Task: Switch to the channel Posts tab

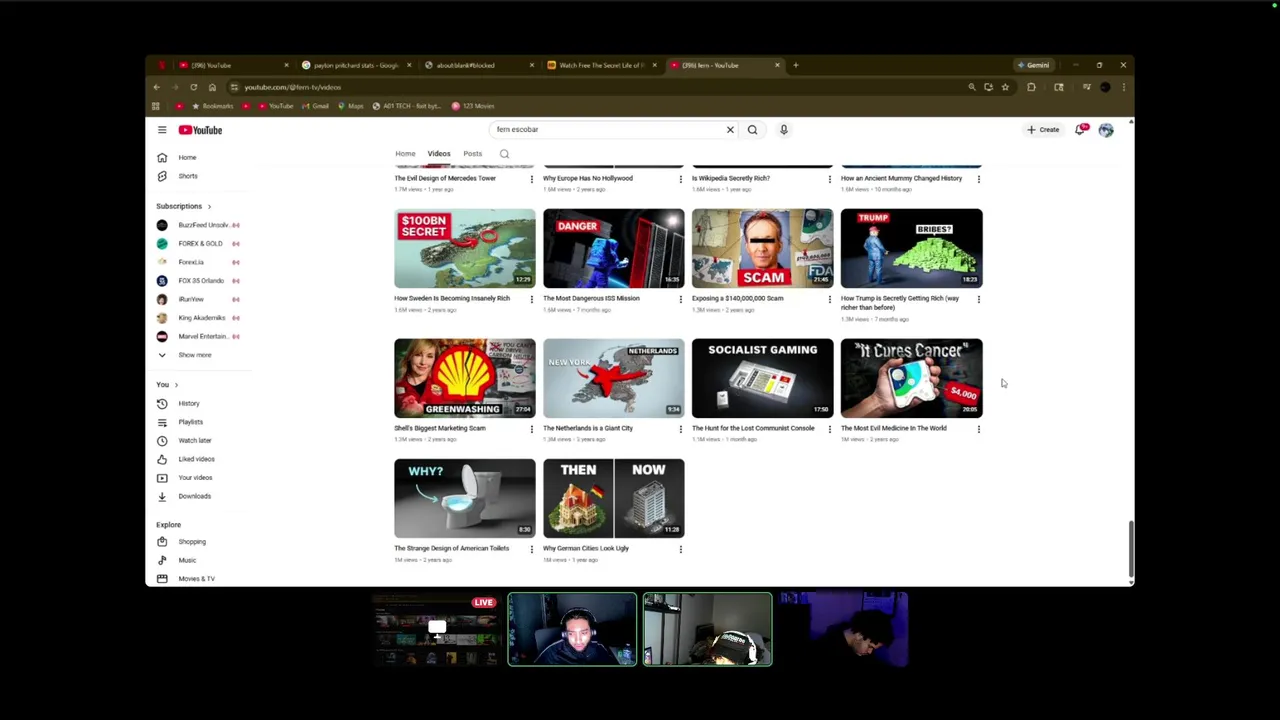Action: (x=472, y=154)
